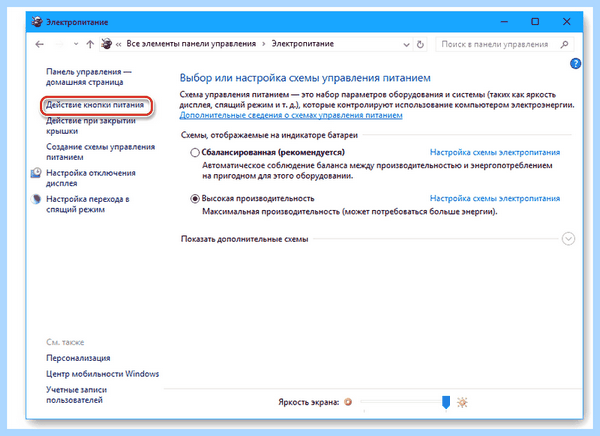The width and height of the screenshot is (600, 436).
Task: Open Дополнительные сведения о схемах управления питанием
Action: tap(291, 115)
